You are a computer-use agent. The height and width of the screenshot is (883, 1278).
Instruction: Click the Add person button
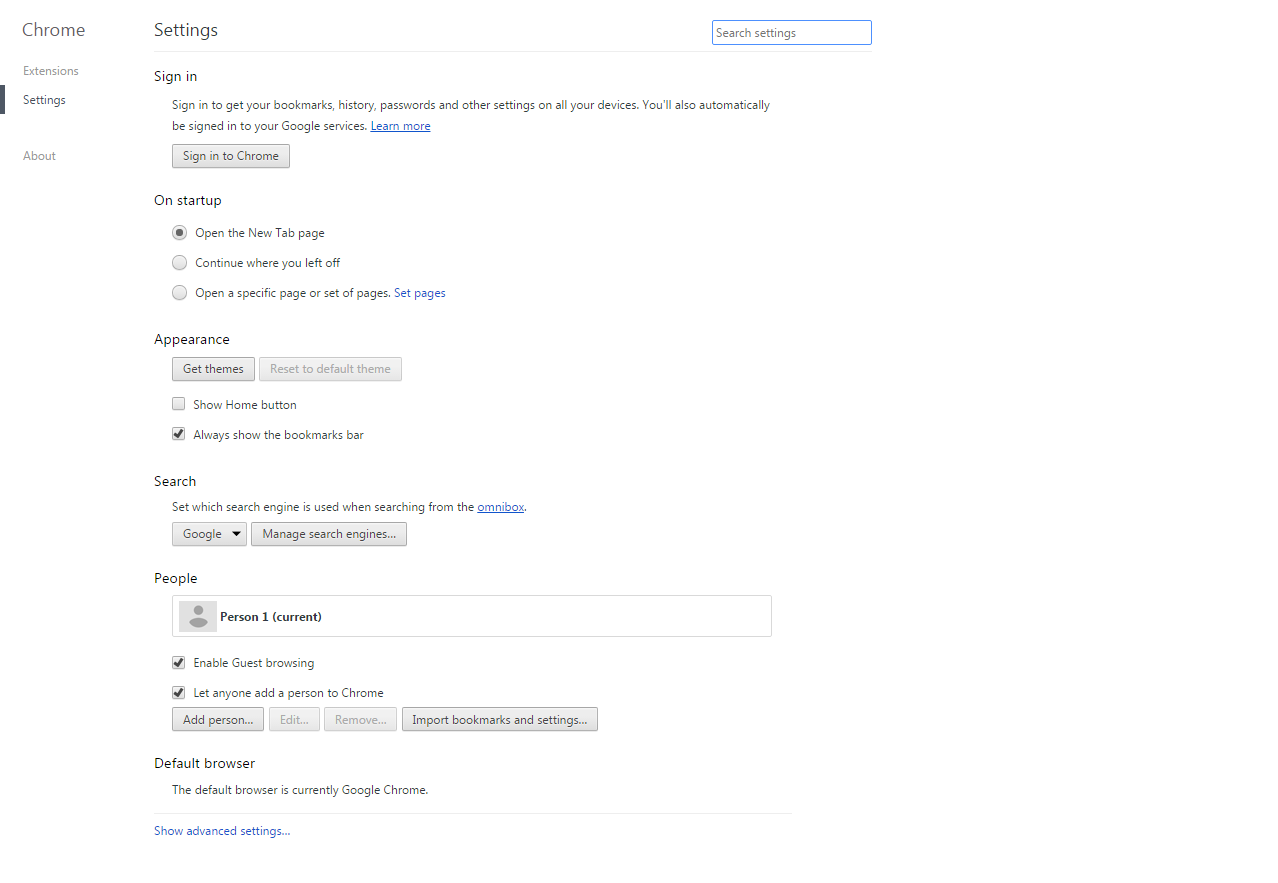pyautogui.click(x=218, y=720)
